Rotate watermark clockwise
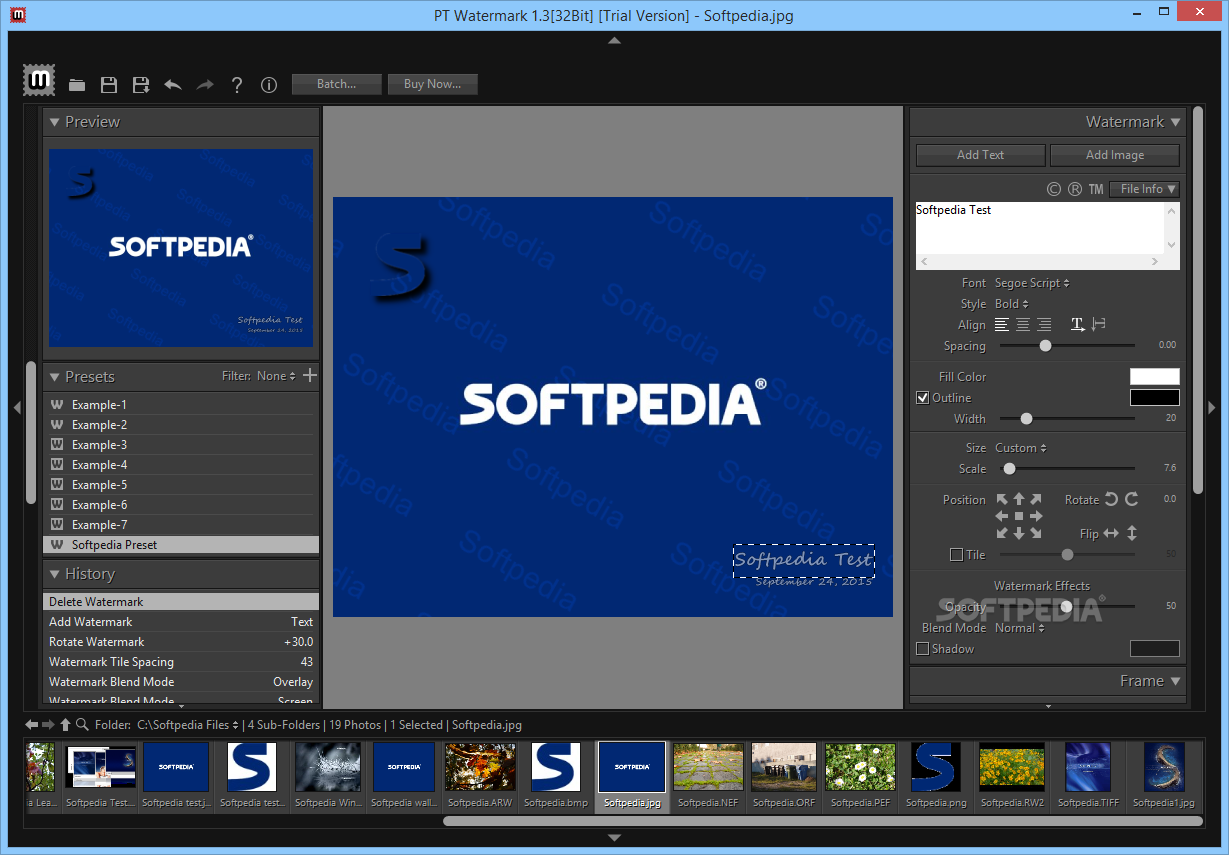The height and width of the screenshot is (855, 1229). coord(1132,499)
